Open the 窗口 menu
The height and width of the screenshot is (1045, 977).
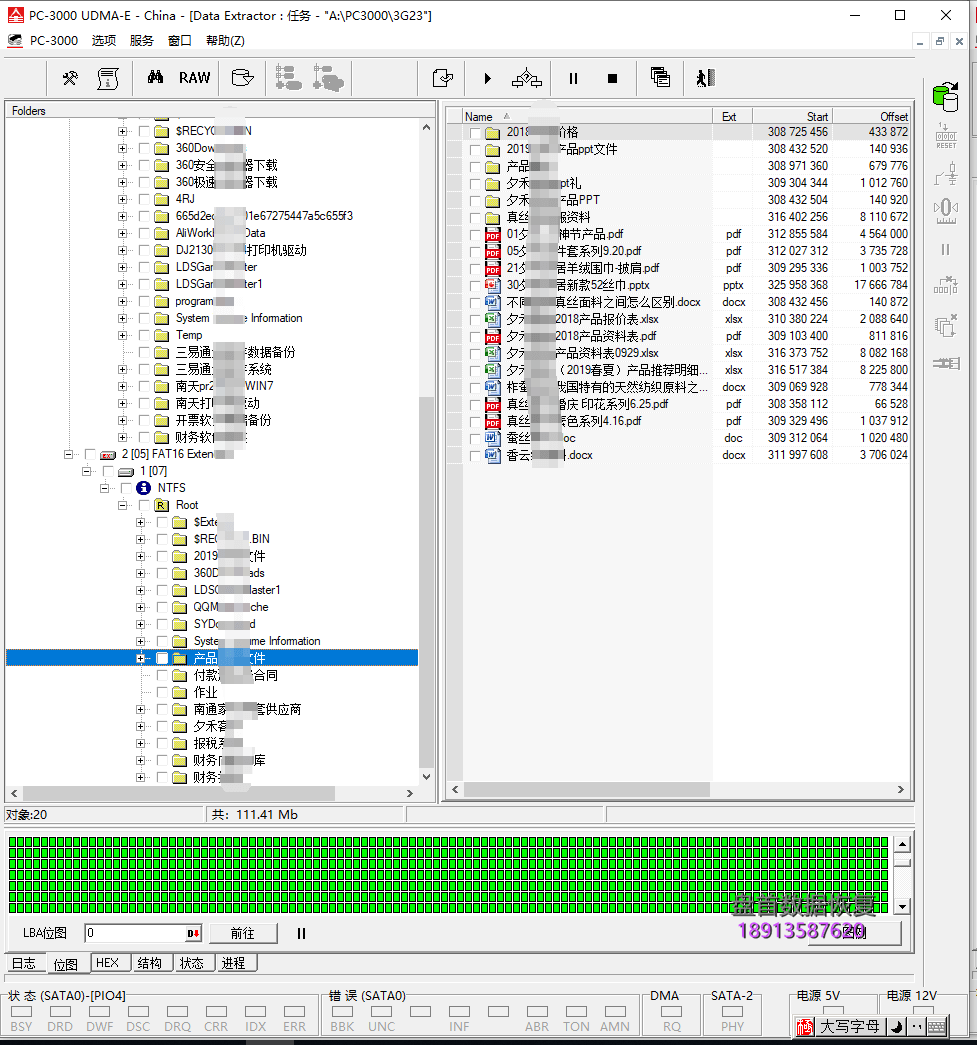coord(179,41)
